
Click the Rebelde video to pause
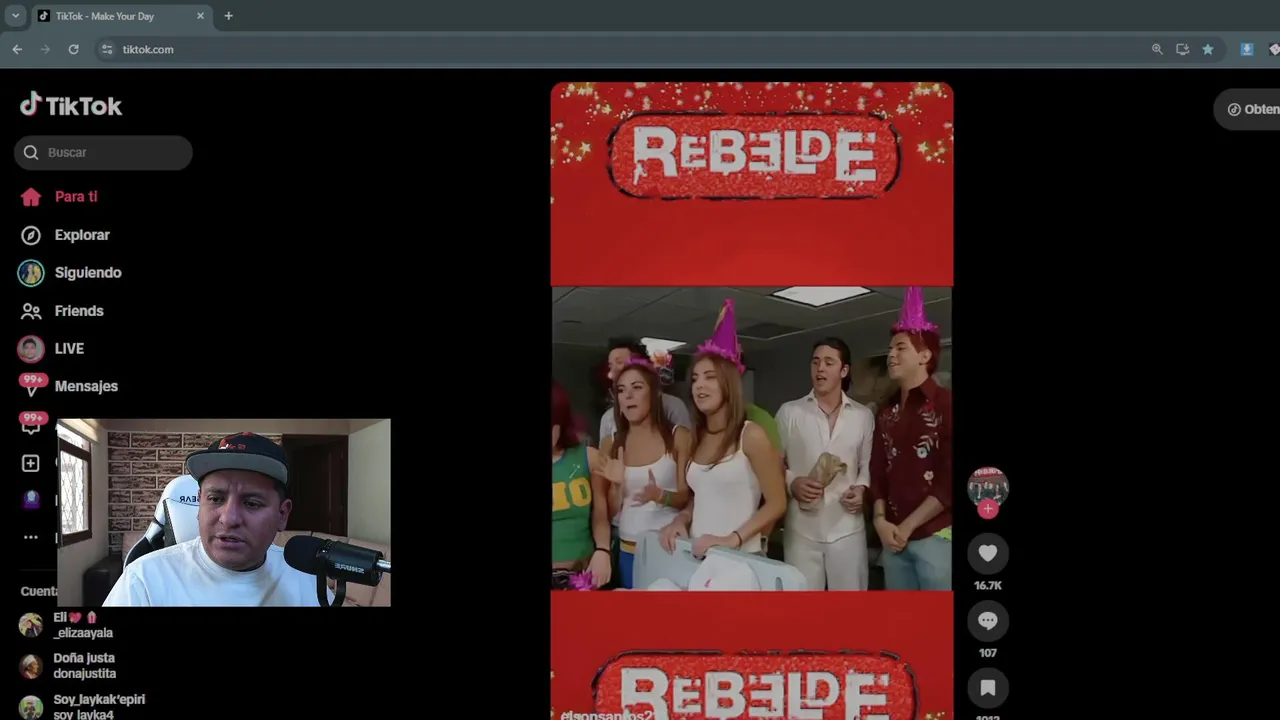752,400
